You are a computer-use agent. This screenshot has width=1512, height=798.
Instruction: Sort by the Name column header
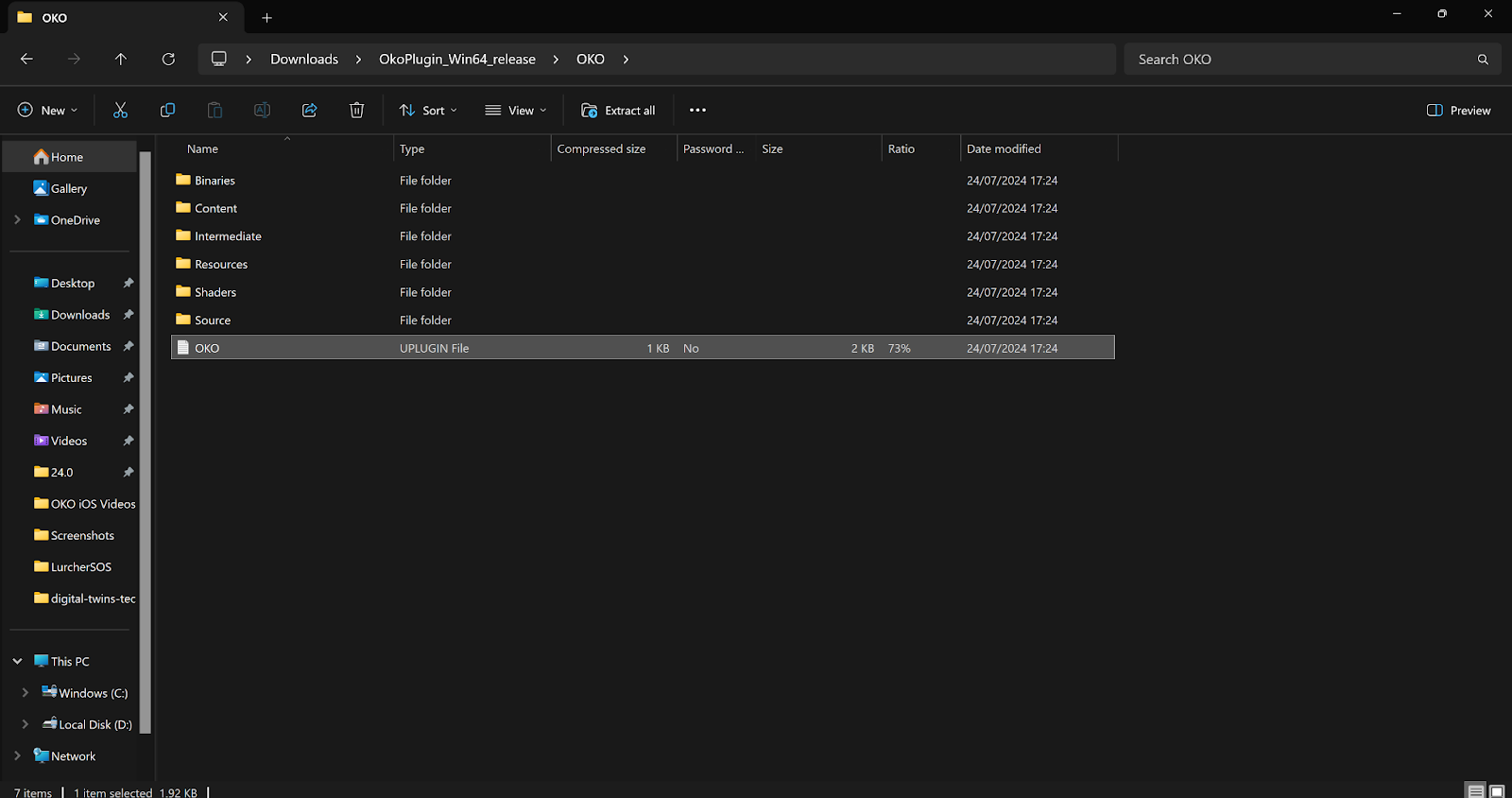[282, 148]
